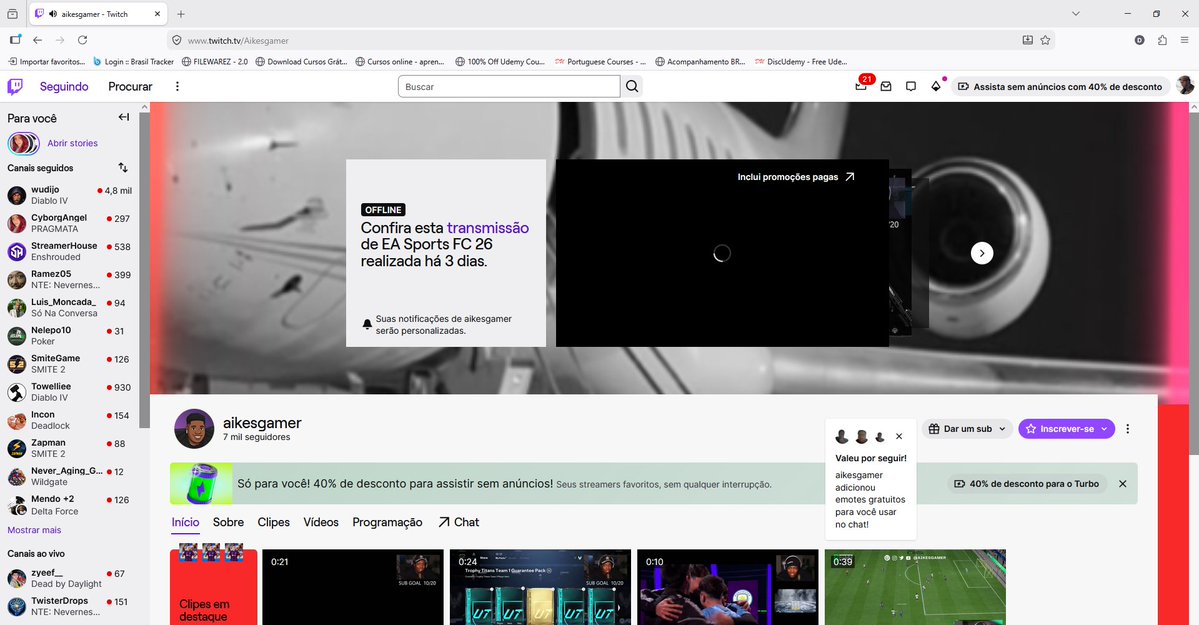
Task: Click Assista sem anúncios 40% discount button
Action: [x=1060, y=86]
